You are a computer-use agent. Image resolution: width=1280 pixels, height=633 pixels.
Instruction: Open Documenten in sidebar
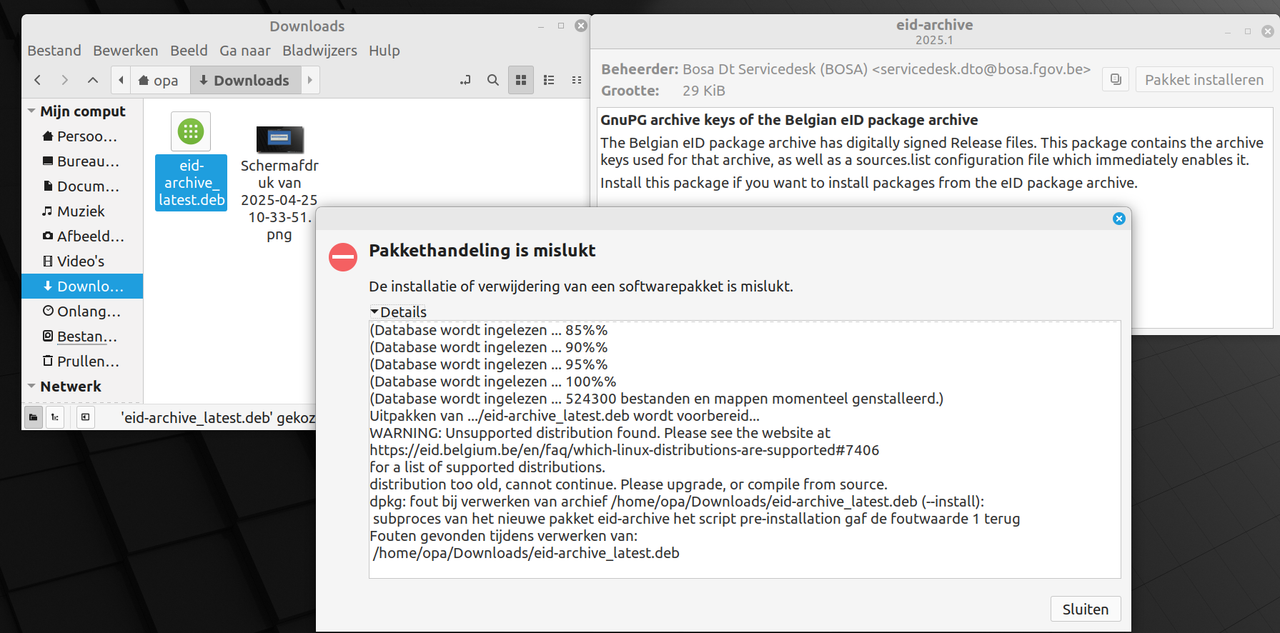(82, 186)
